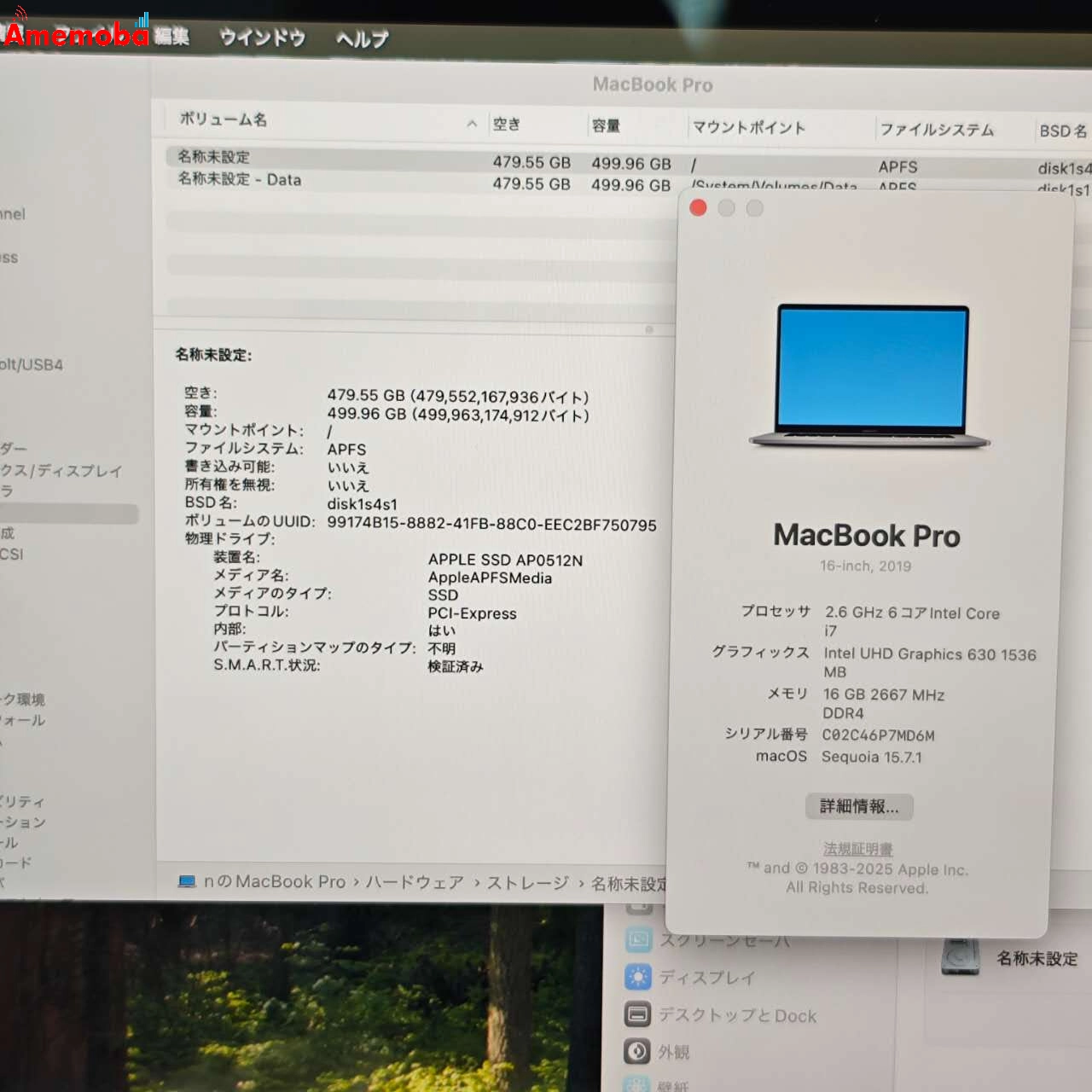This screenshot has height=1092, width=1092.
Task: Open the 法規証明書 link
Action: [857, 849]
